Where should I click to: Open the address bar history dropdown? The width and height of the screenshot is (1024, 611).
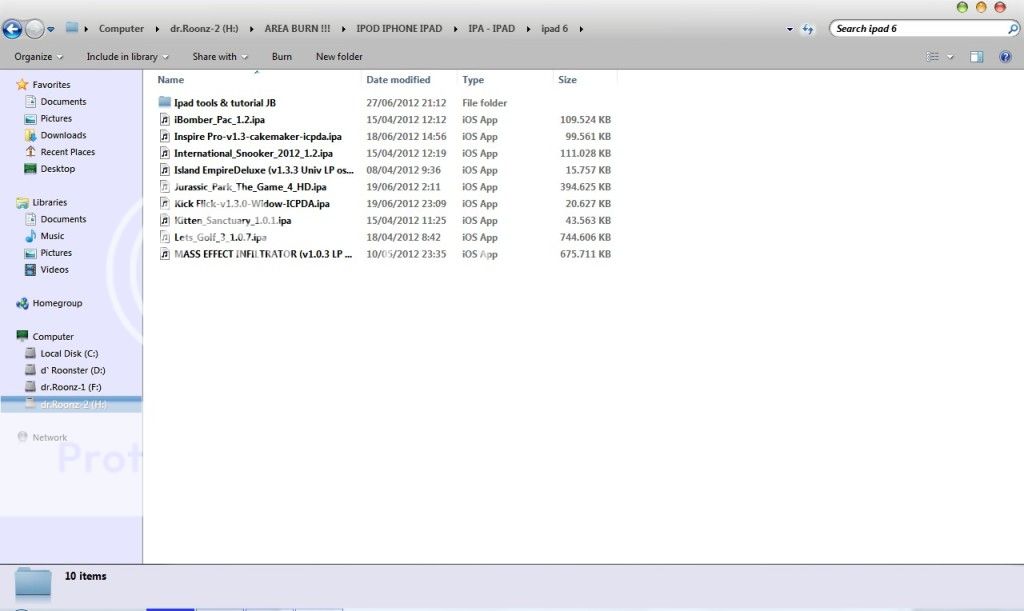790,29
